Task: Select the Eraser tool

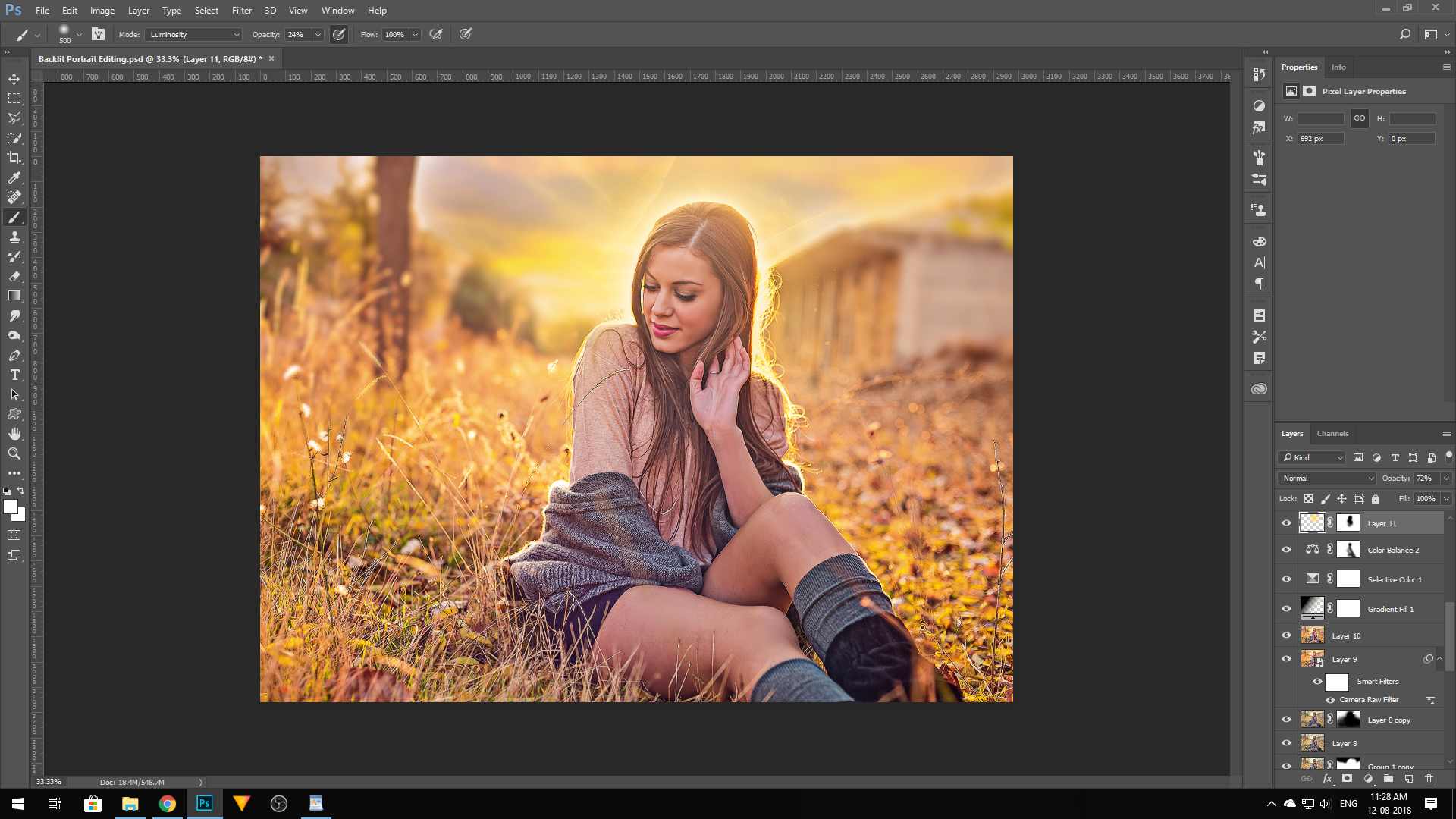Action: tap(14, 276)
